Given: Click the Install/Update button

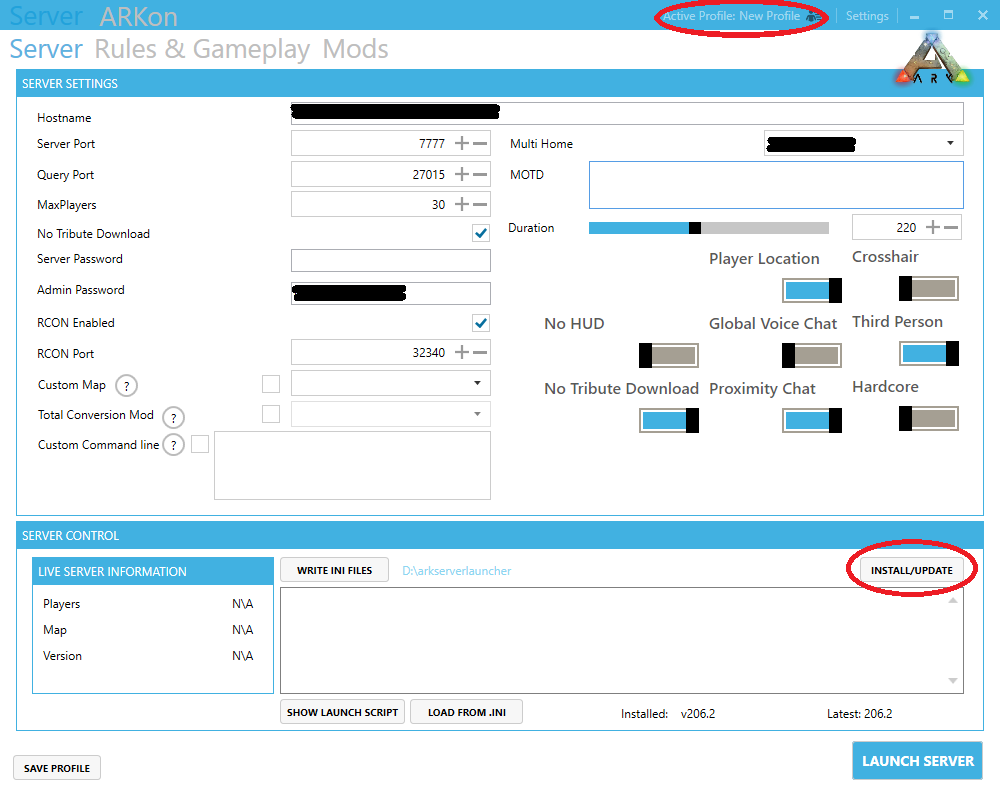Looking at the screenshot, I should [x=911, y=570].
